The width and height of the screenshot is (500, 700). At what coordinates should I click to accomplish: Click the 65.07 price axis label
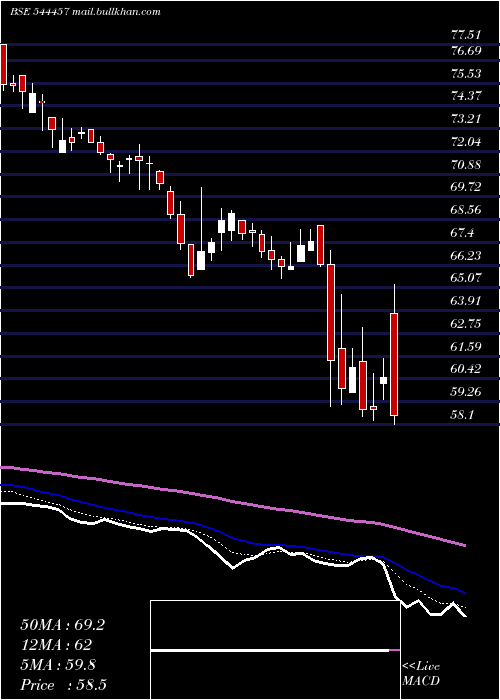466,278
